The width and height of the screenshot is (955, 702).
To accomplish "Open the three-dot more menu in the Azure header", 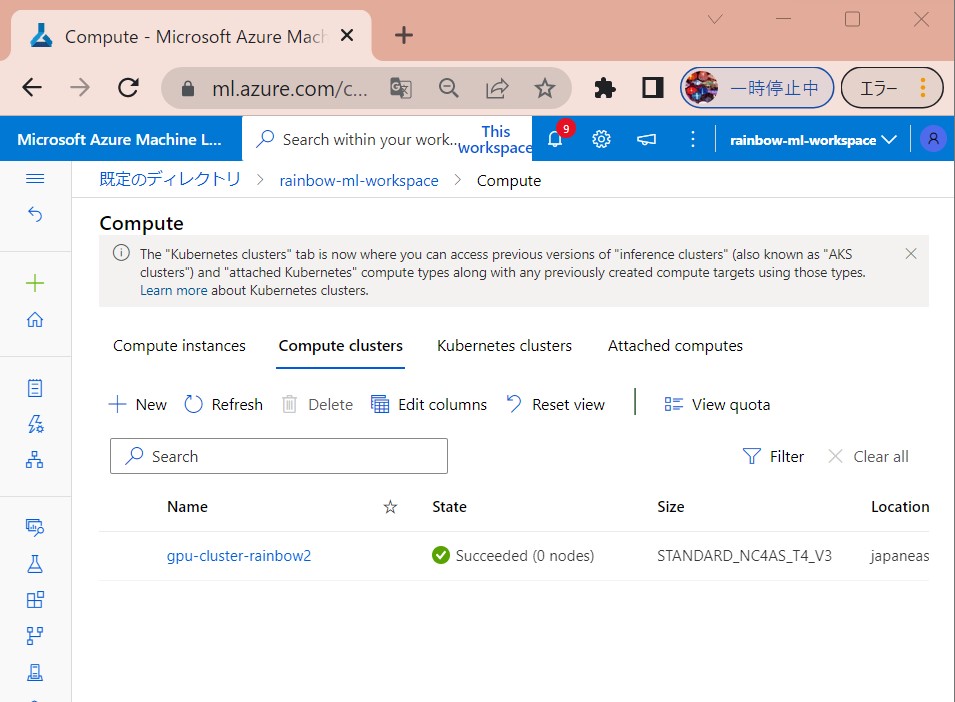I will [x=692, y=139].
